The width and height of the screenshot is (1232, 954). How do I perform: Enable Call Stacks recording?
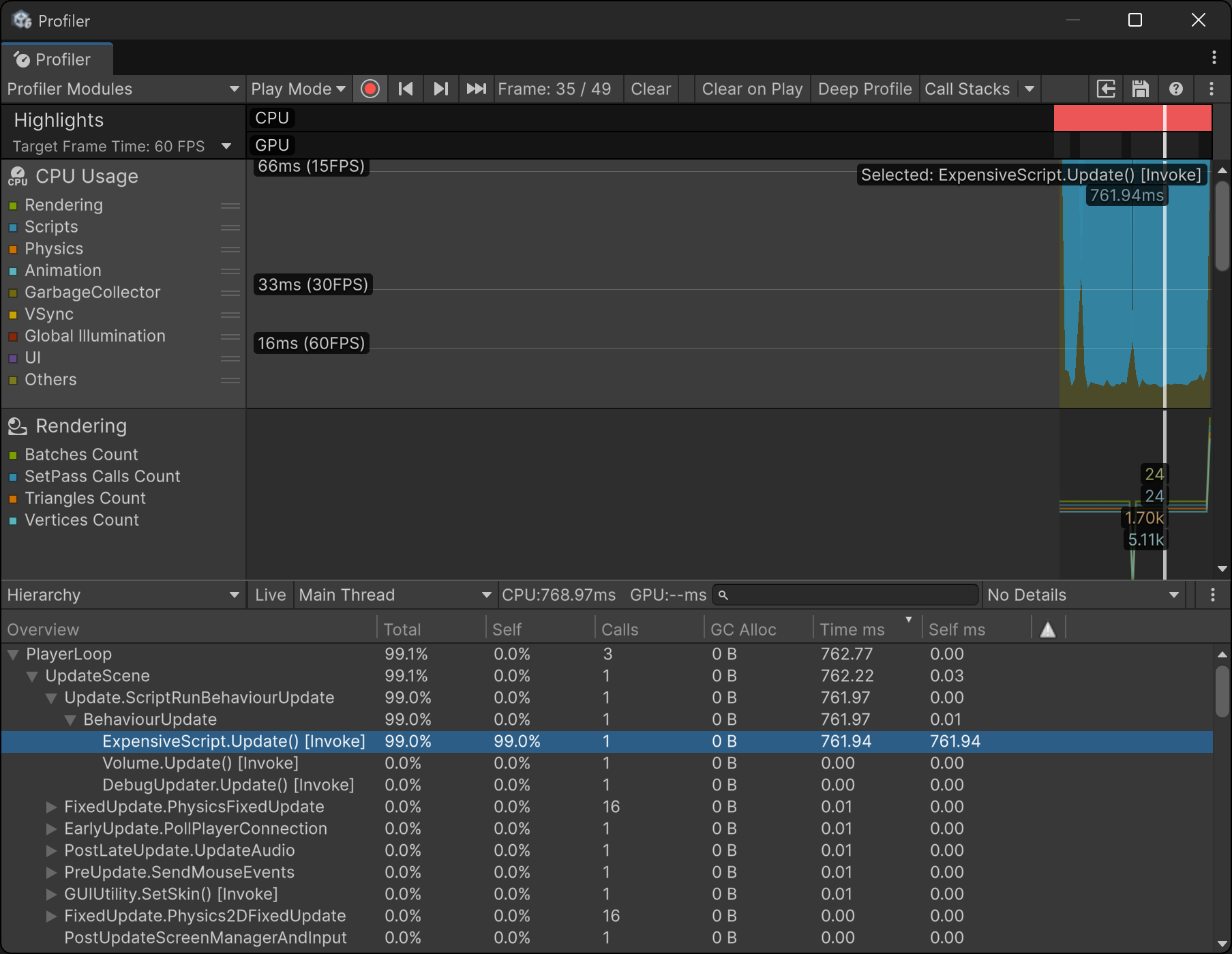click(967, 89)
